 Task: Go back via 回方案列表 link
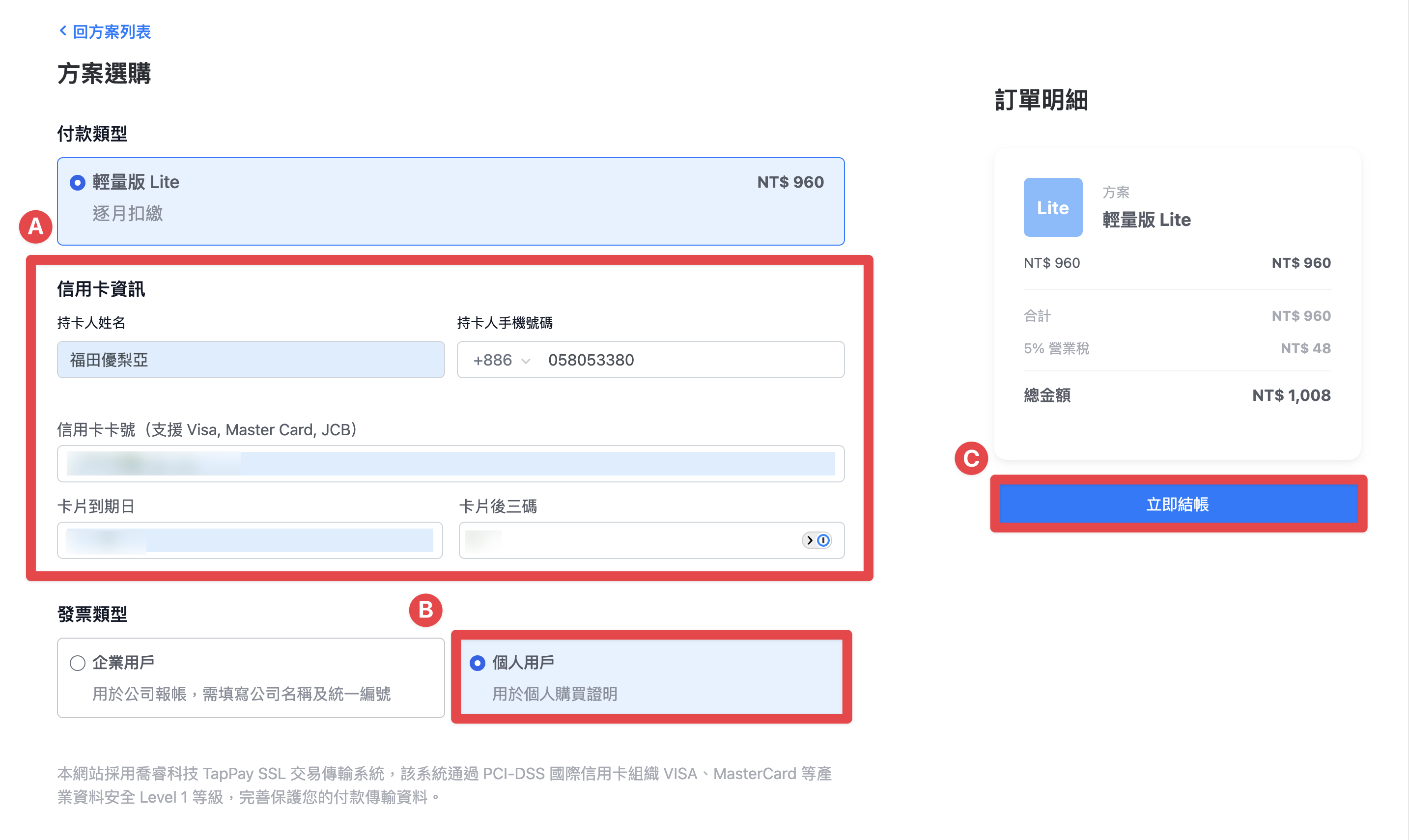pyautogui.click(x=112, y=31)
